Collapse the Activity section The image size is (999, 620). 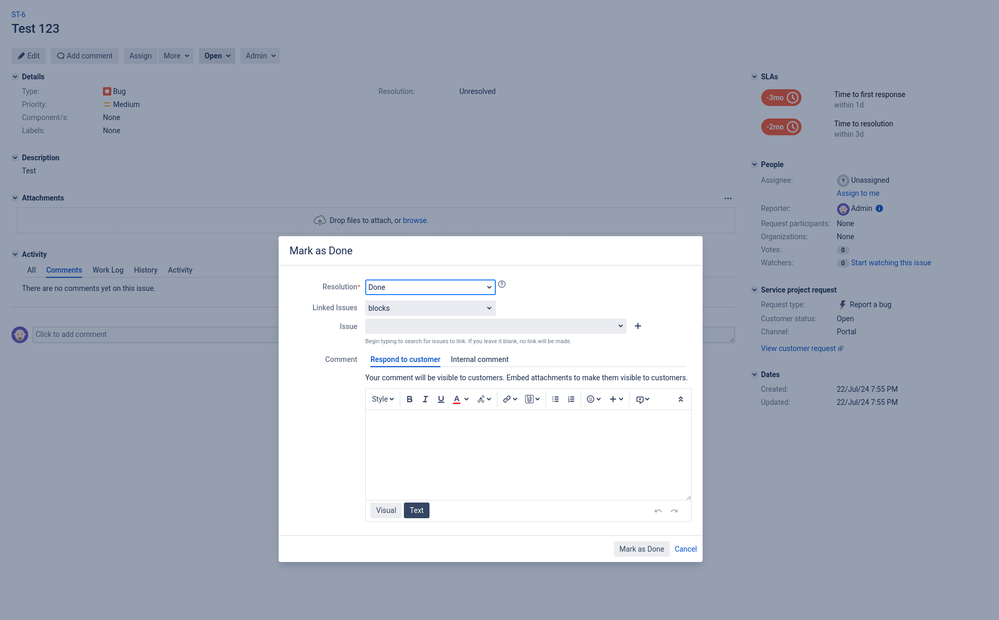pyautogui.click(x=15, y=254)
